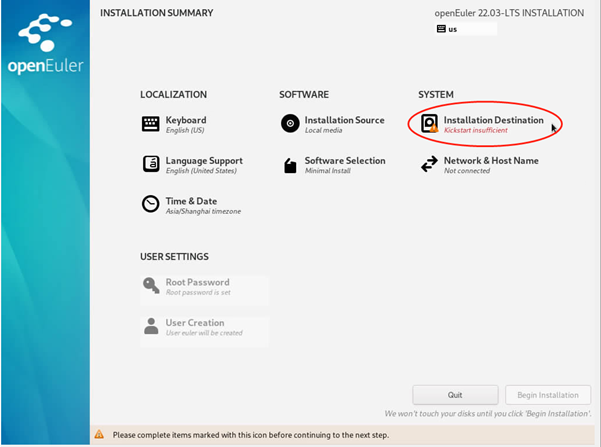Click the SYSTEM section heading
Image resolution: width=601 pixels, height=447 pixels.
[x=436, y=95]
